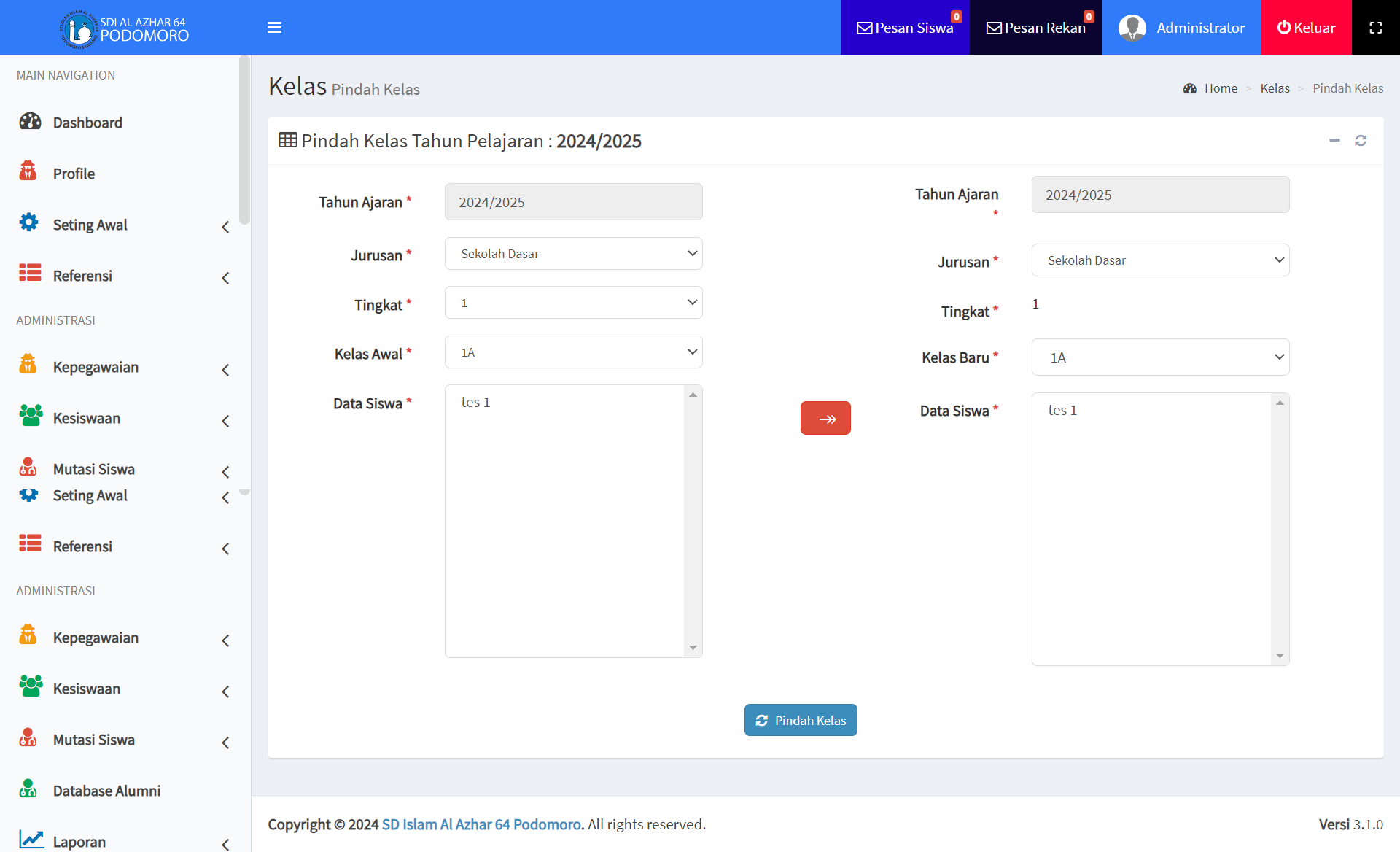This screenshot has height=852, width=1400.
Task: Toggle fullscreen mode icon
Action: 1375,28
